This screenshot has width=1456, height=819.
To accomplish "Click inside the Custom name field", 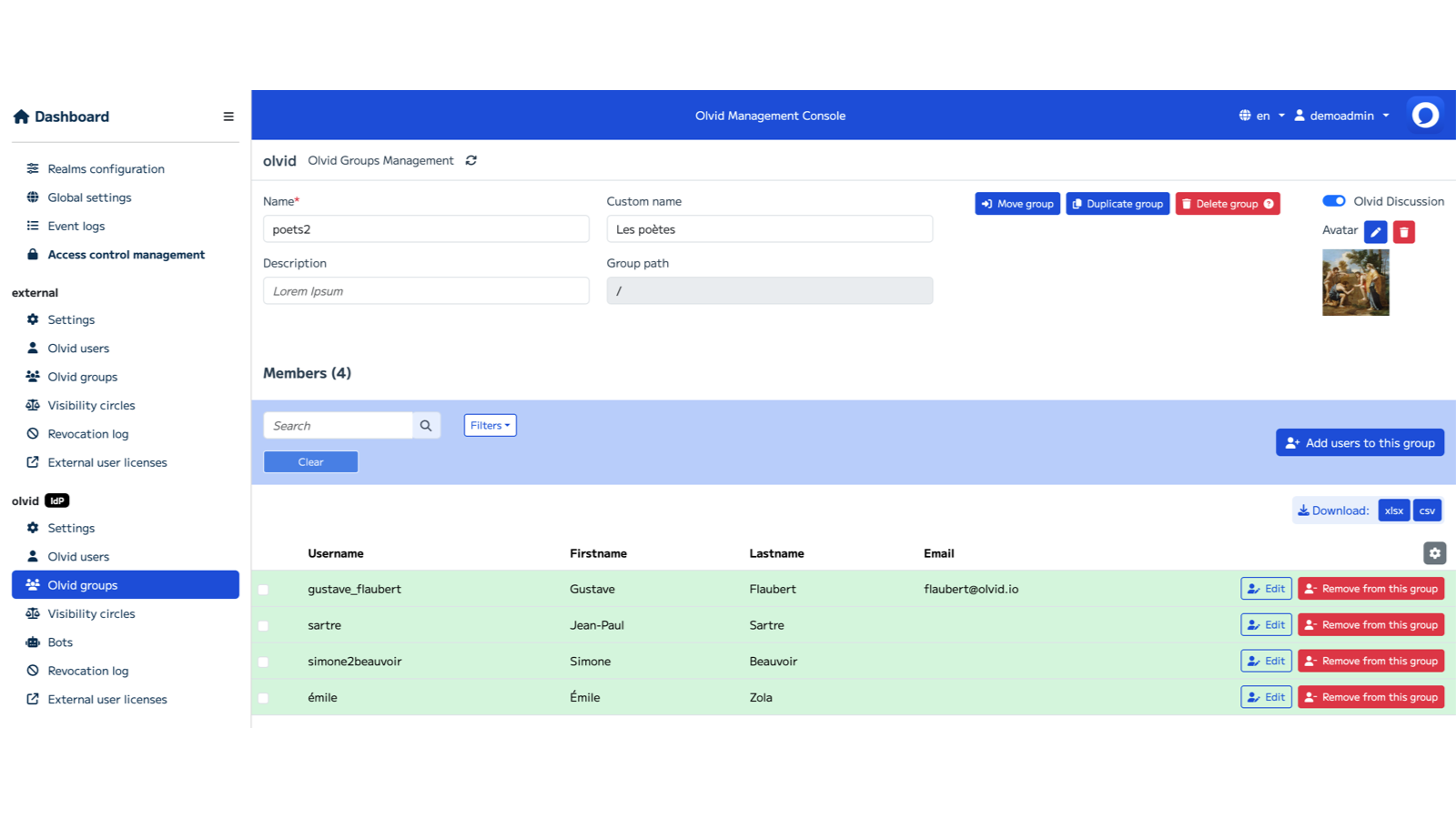I will click(x=769, y=228).
